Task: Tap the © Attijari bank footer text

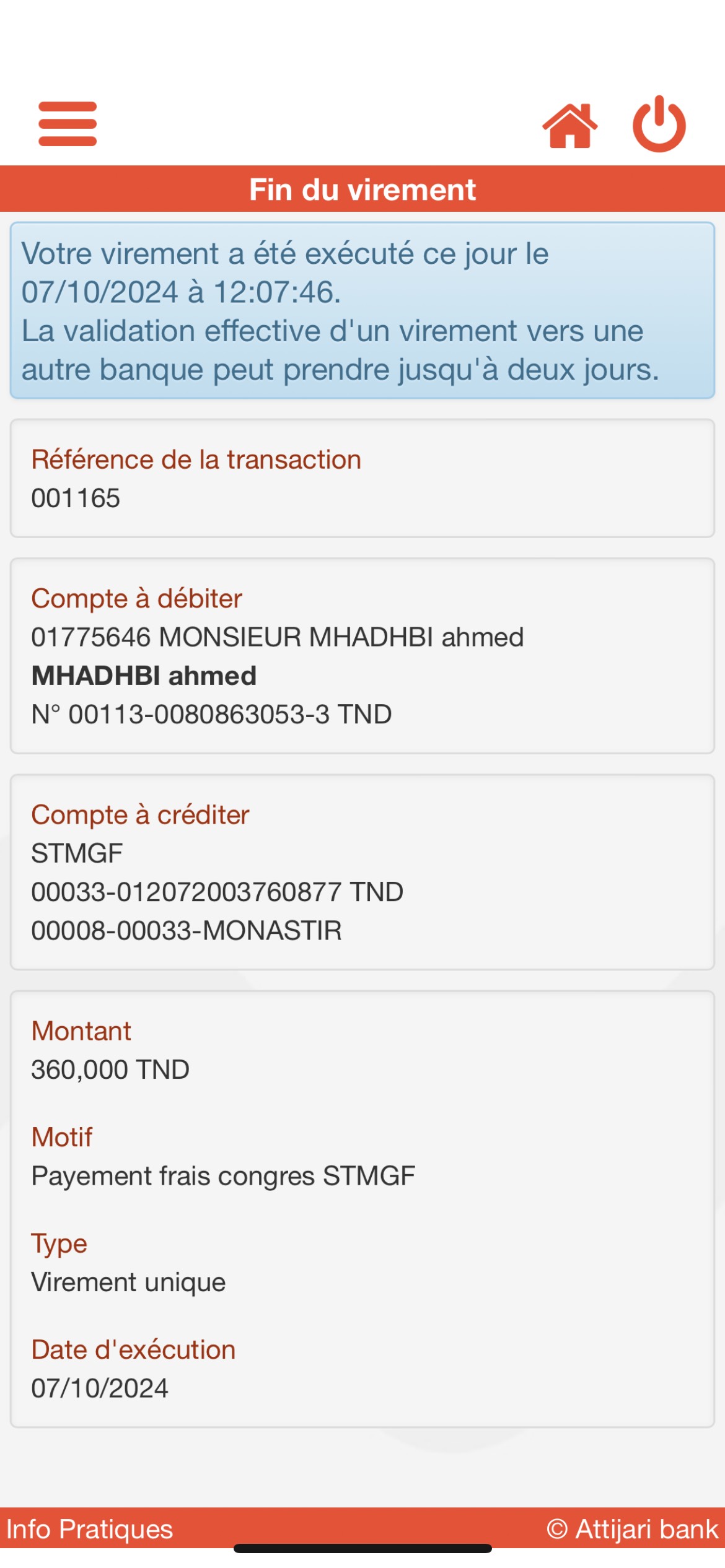Action: coord(632,1529)
